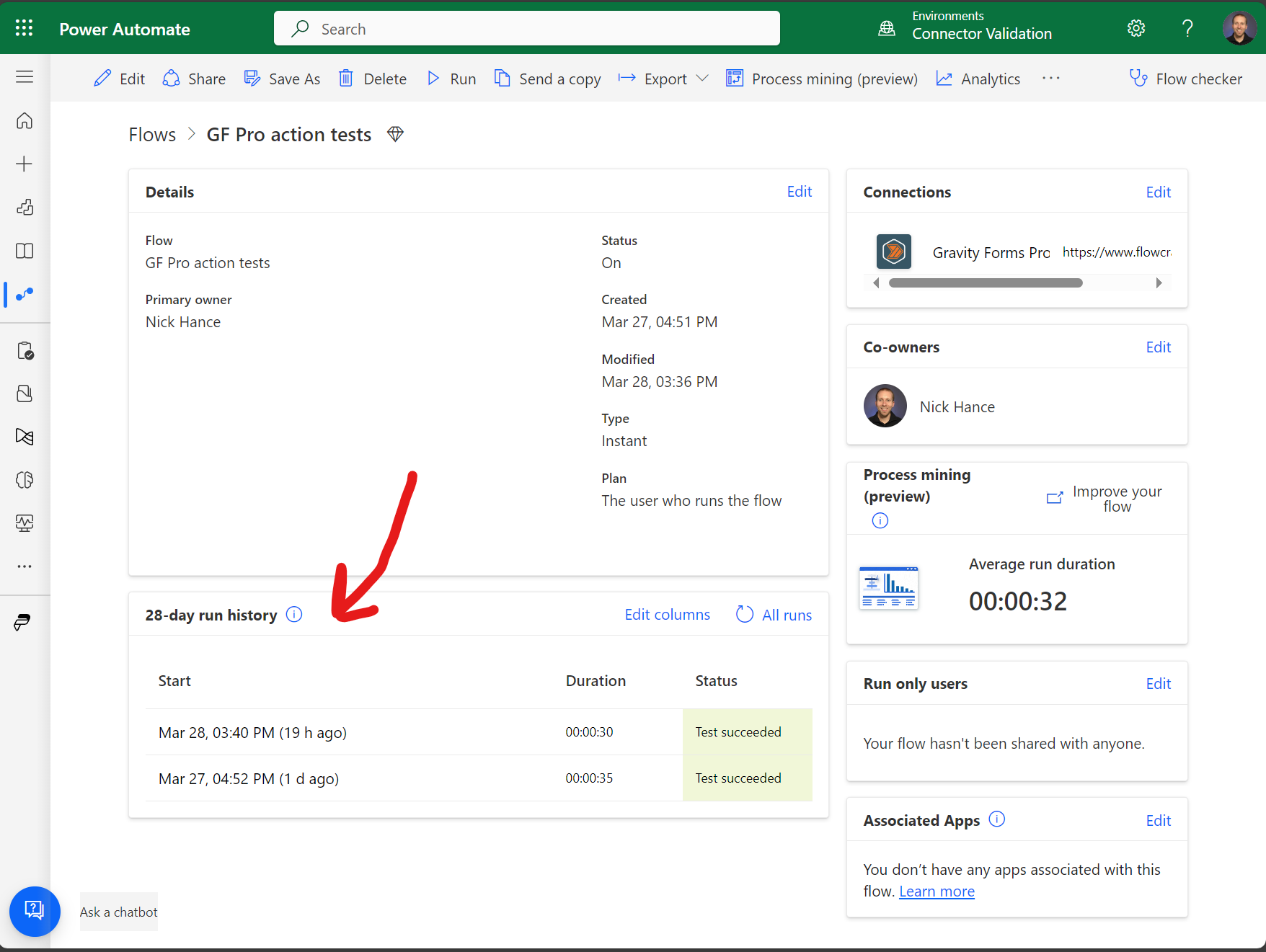Edit Associated Apps

pyautogui.click(x=1159, y=821)
